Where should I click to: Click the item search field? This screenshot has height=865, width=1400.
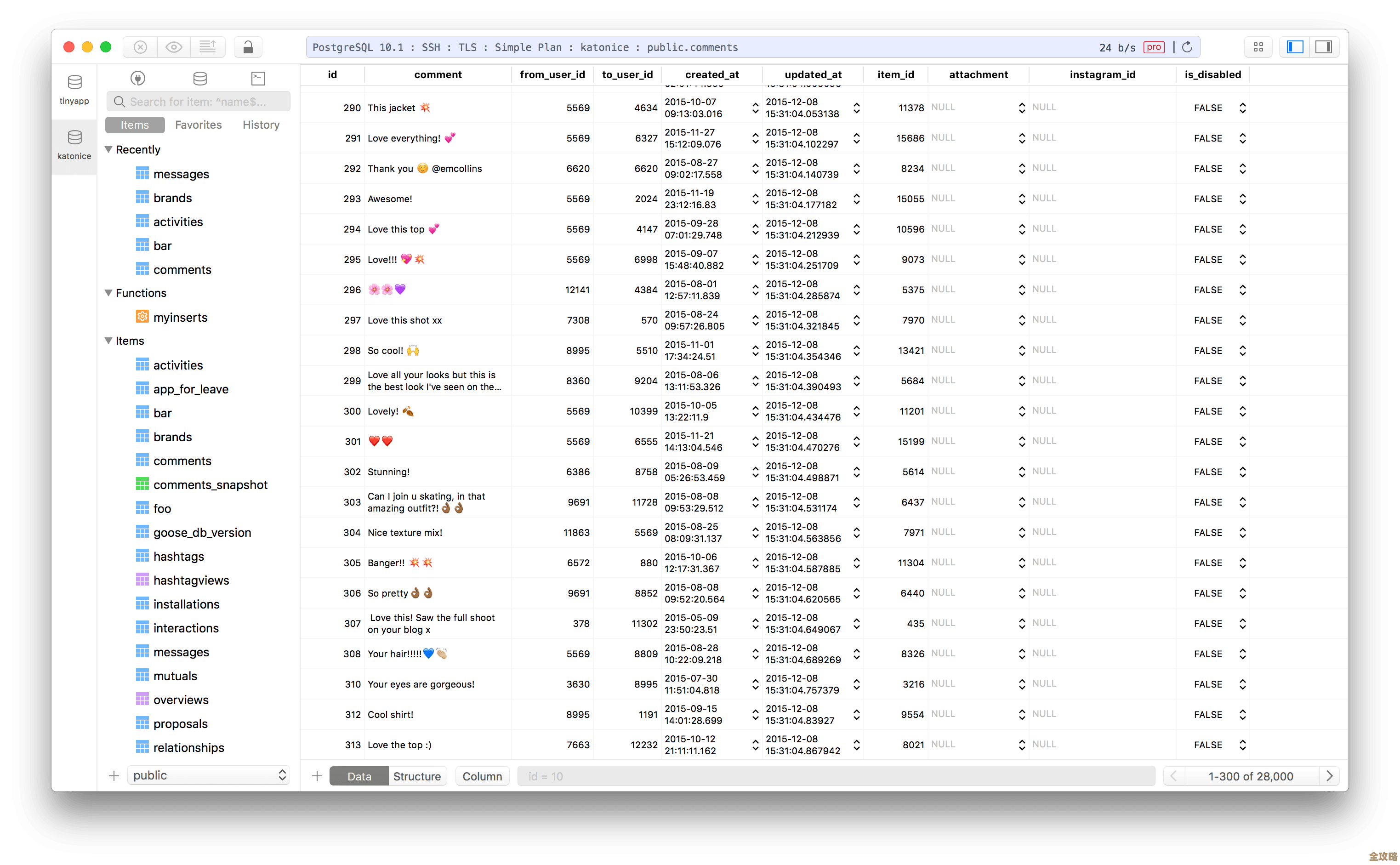pos(199,101)
